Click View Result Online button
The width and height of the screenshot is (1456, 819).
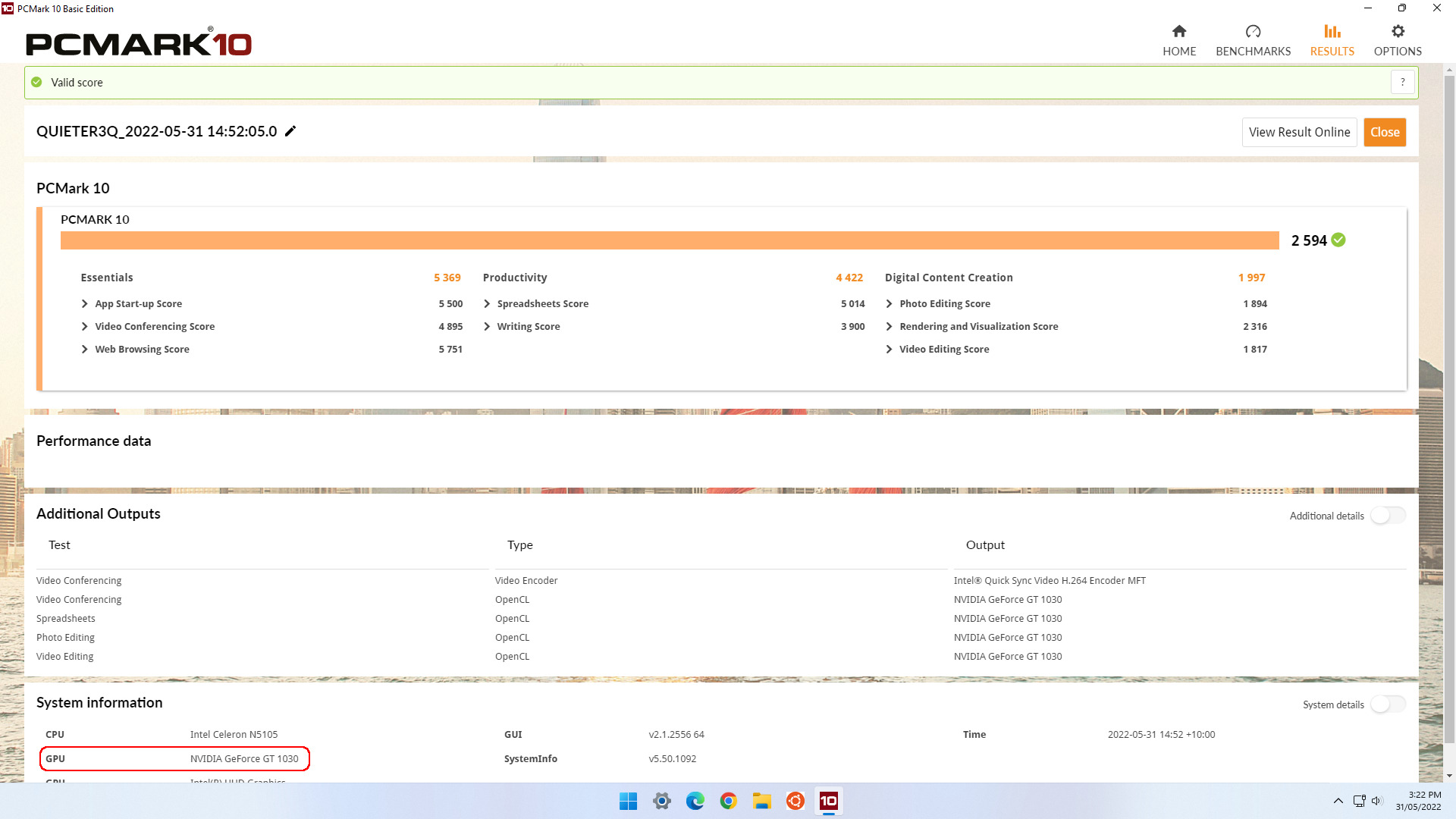[x=1299, y=132]
